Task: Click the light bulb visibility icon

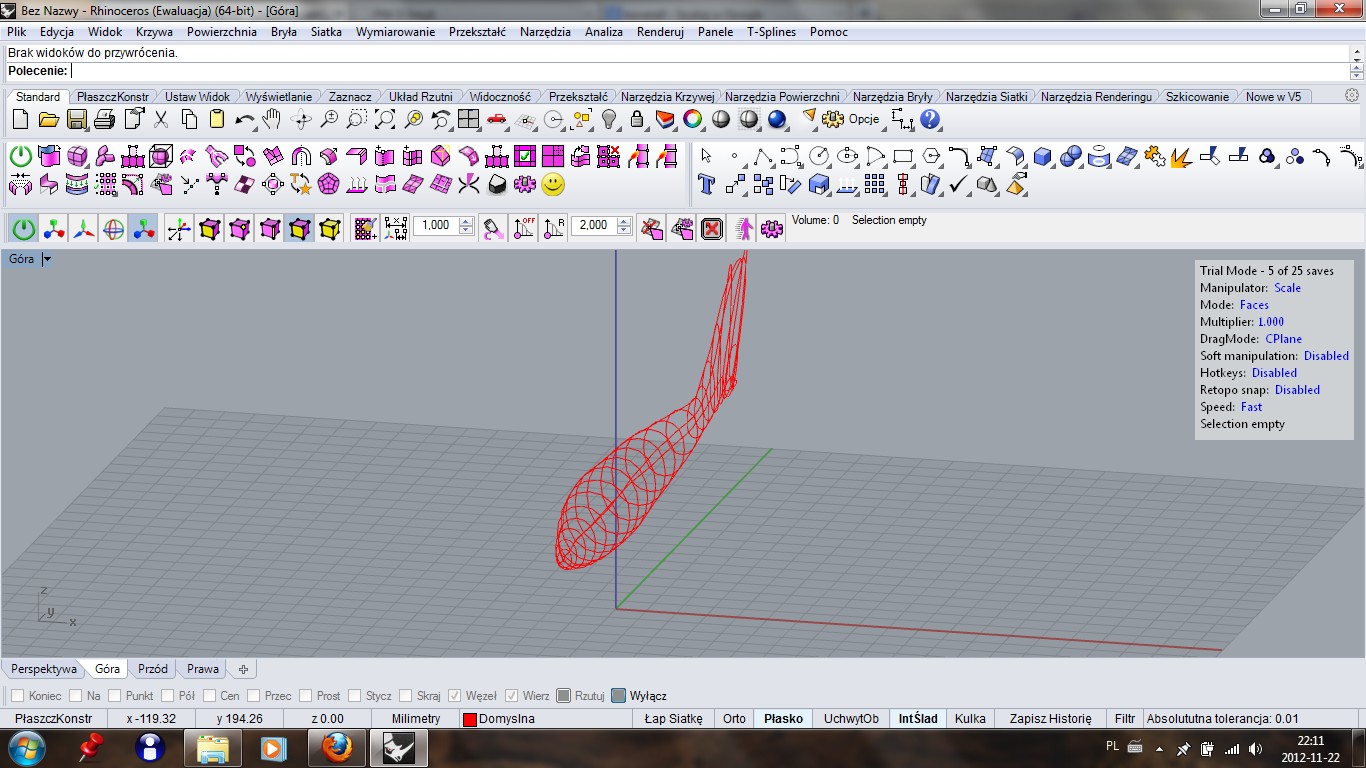Action: pyautogui.click(x=608, y=120)
